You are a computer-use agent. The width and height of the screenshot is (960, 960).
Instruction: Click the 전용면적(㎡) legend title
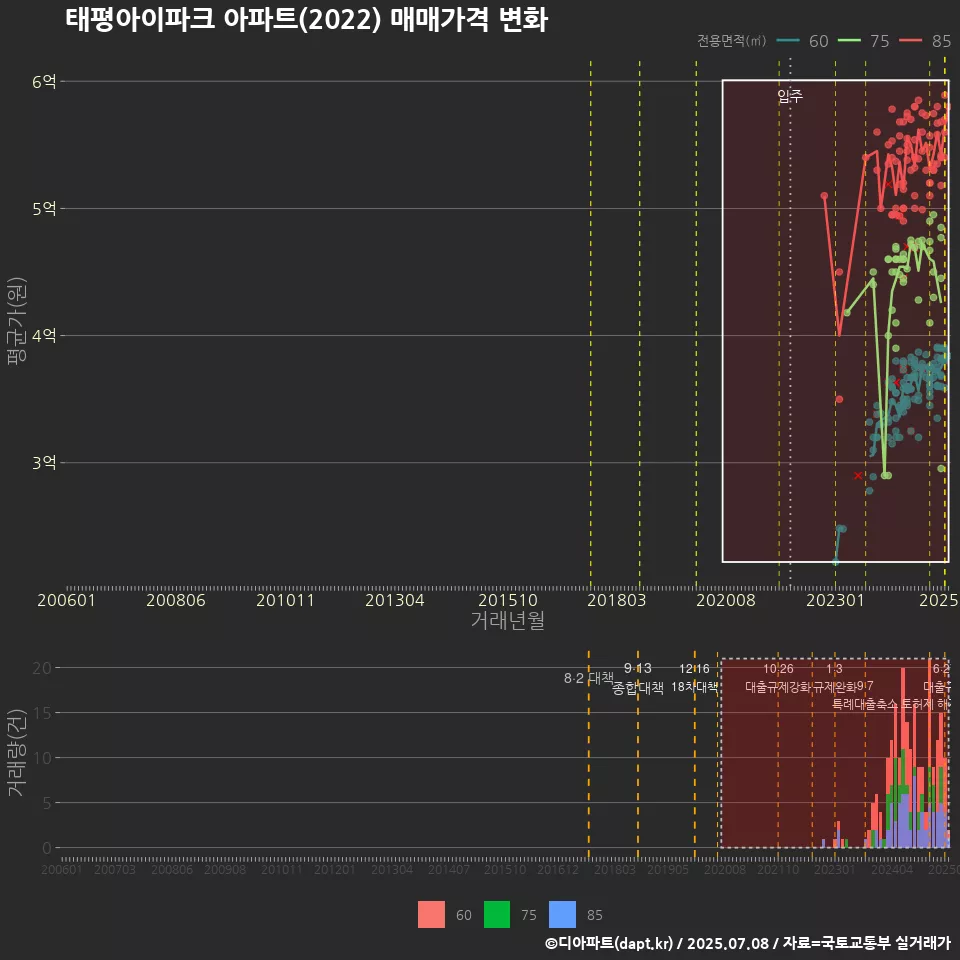tap(731, 41)
